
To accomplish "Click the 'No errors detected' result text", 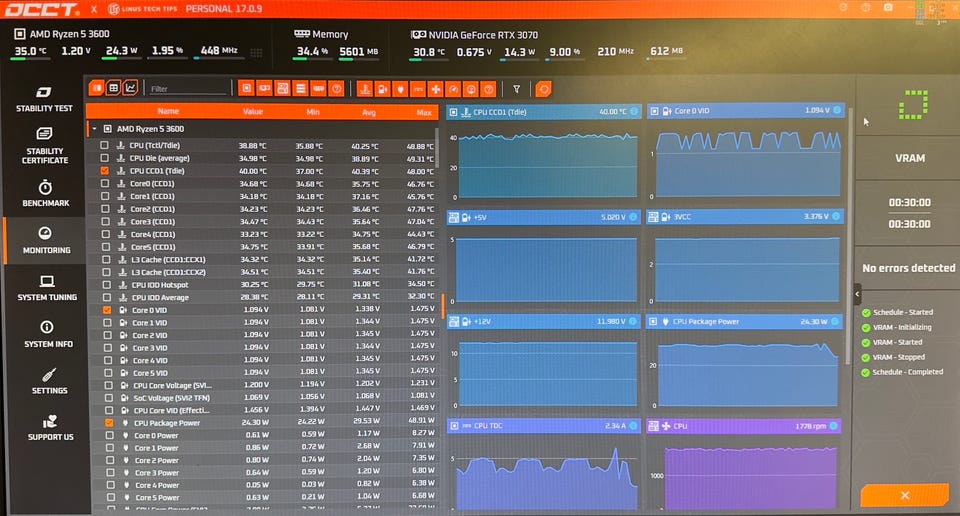I will pyautogui.click(x=909, y=267).
